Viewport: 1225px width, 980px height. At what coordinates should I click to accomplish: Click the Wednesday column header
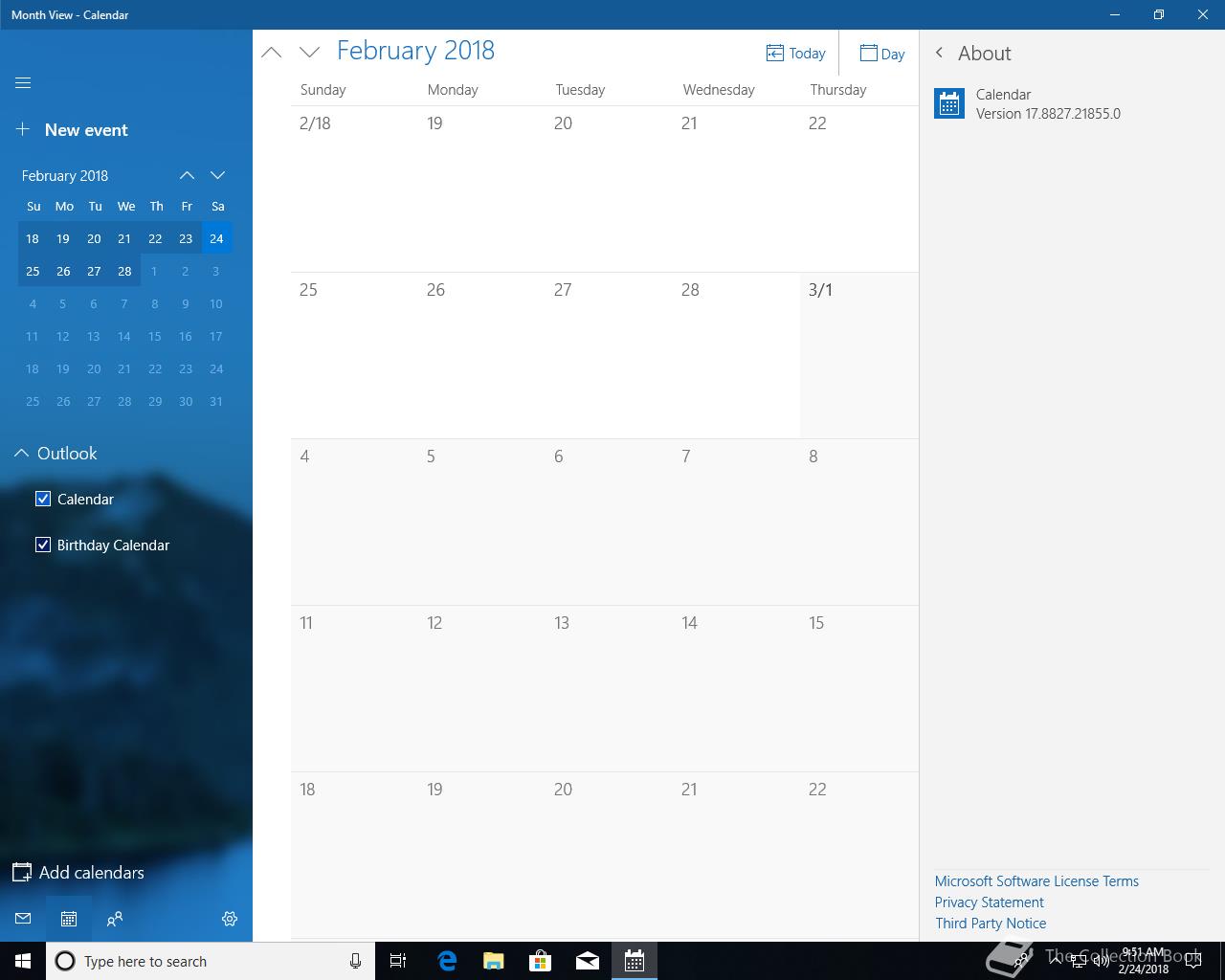[x=719, y=90]
